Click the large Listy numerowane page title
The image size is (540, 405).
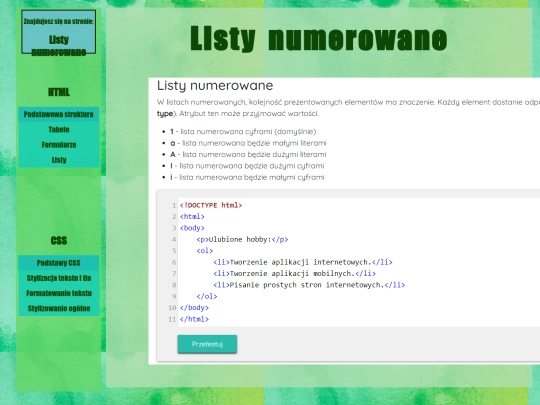coord(319,39)
